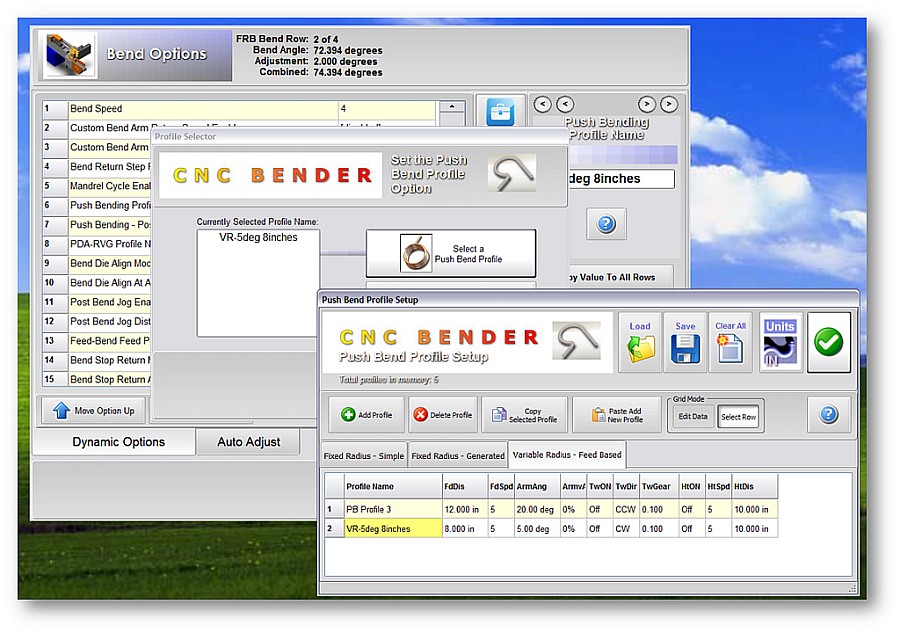
Task: Click the blue help icon under profile name
Action: point(606,224)
